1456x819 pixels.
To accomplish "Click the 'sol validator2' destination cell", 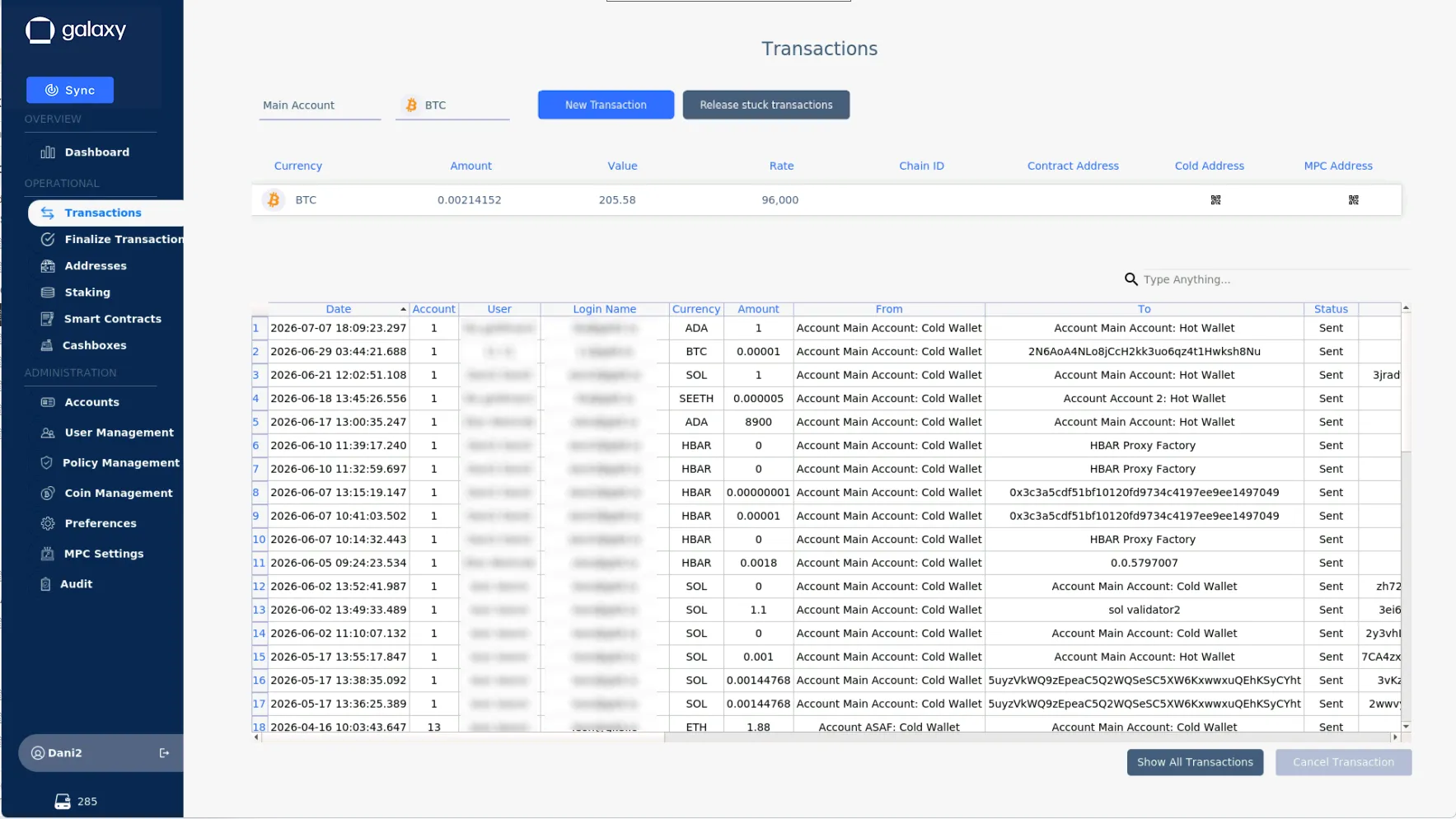I will point(1144,611).
